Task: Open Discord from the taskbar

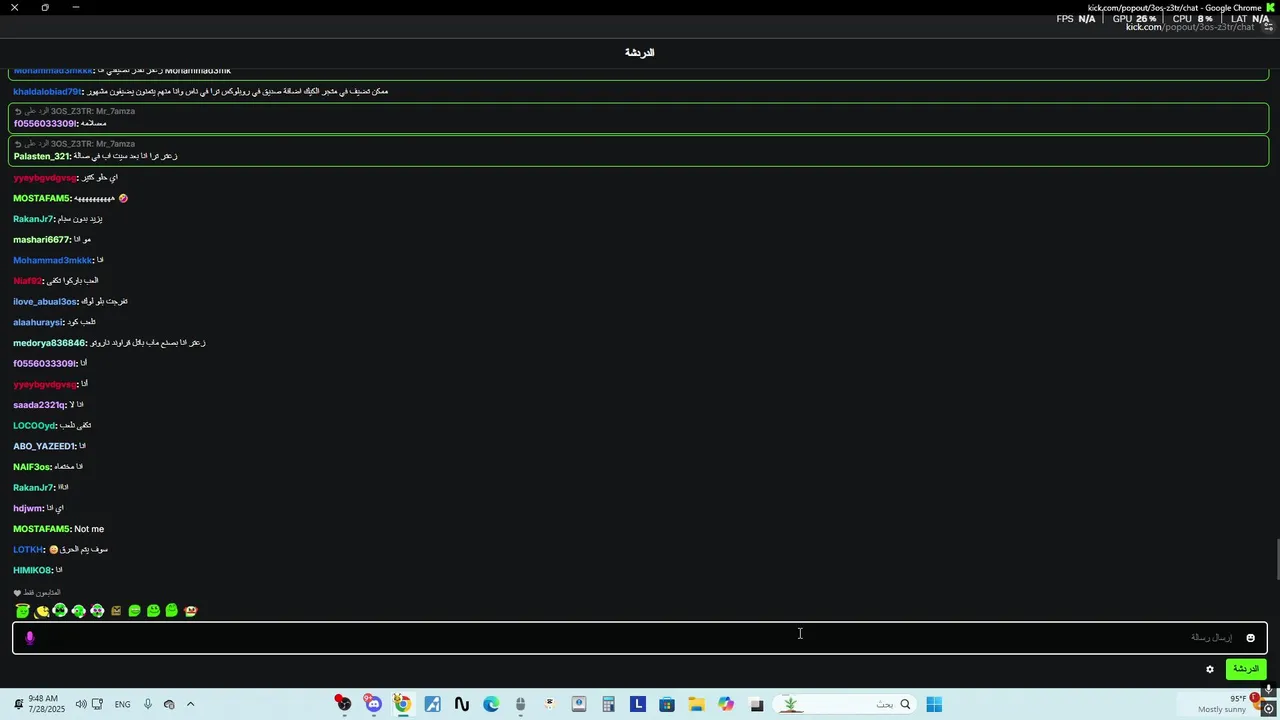Action: tap(373, 704)
